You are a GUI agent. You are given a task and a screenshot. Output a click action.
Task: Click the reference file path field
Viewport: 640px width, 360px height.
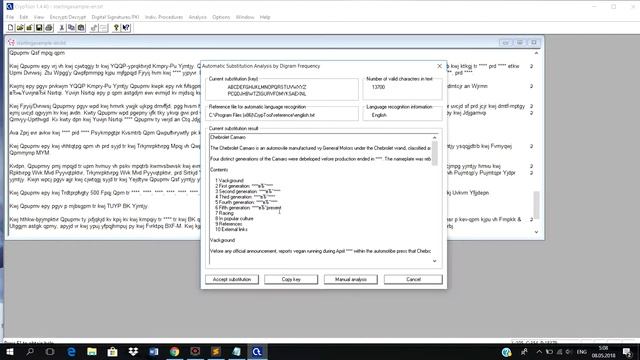[282, 115]
